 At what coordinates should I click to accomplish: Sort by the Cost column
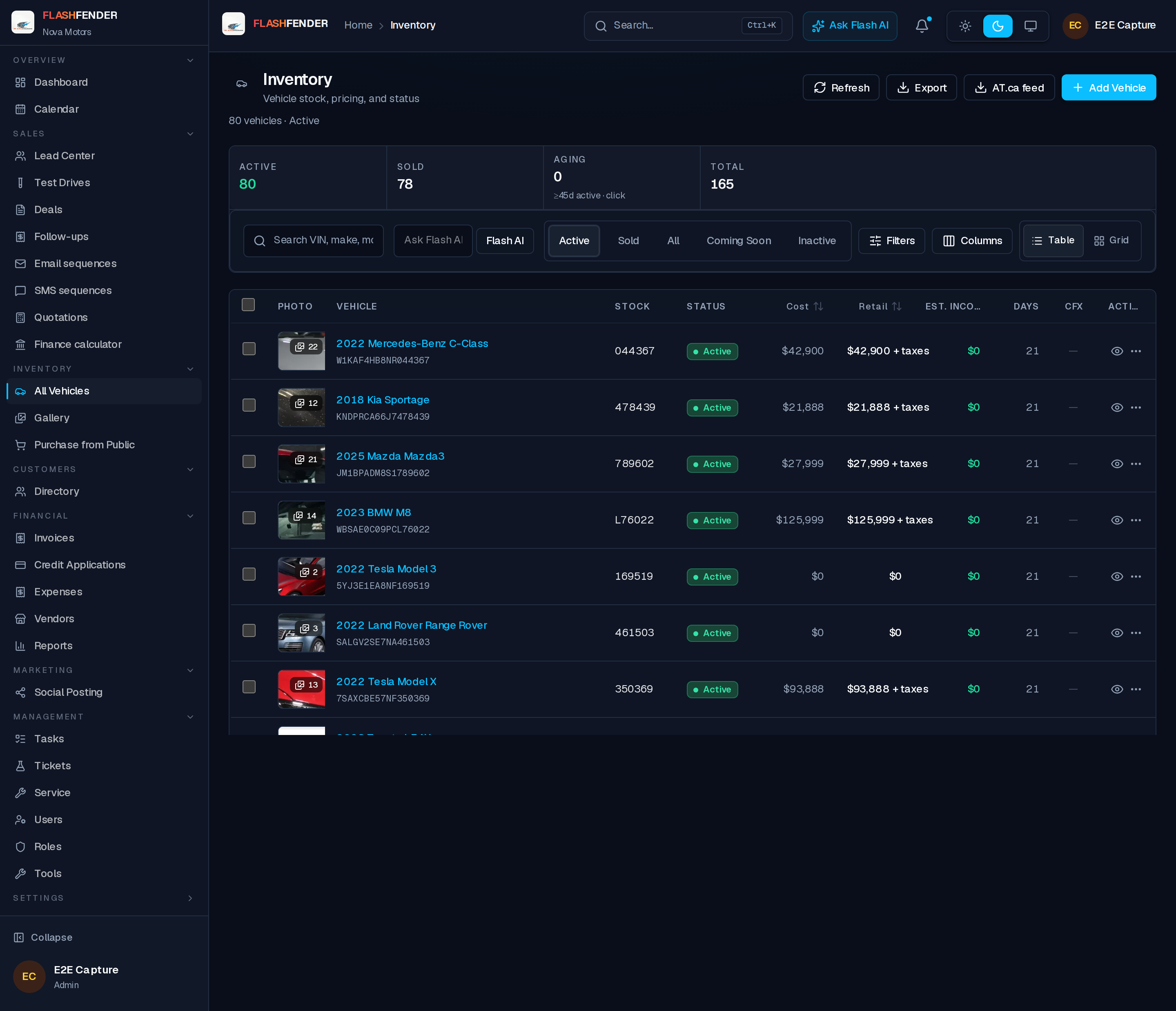click(804, 307)
